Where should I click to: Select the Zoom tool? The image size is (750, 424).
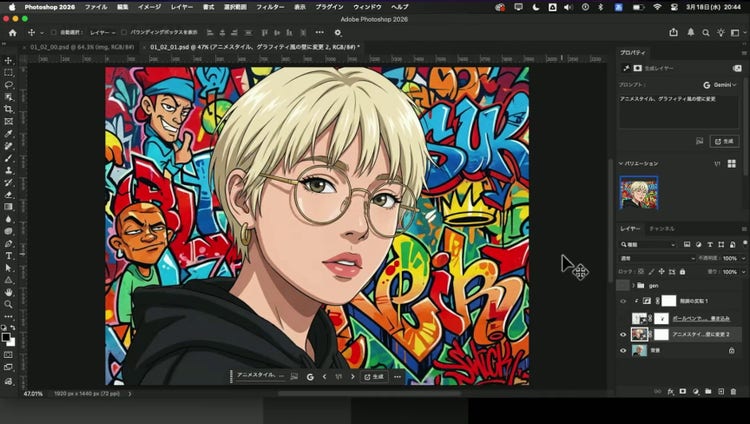pos(8,304)
